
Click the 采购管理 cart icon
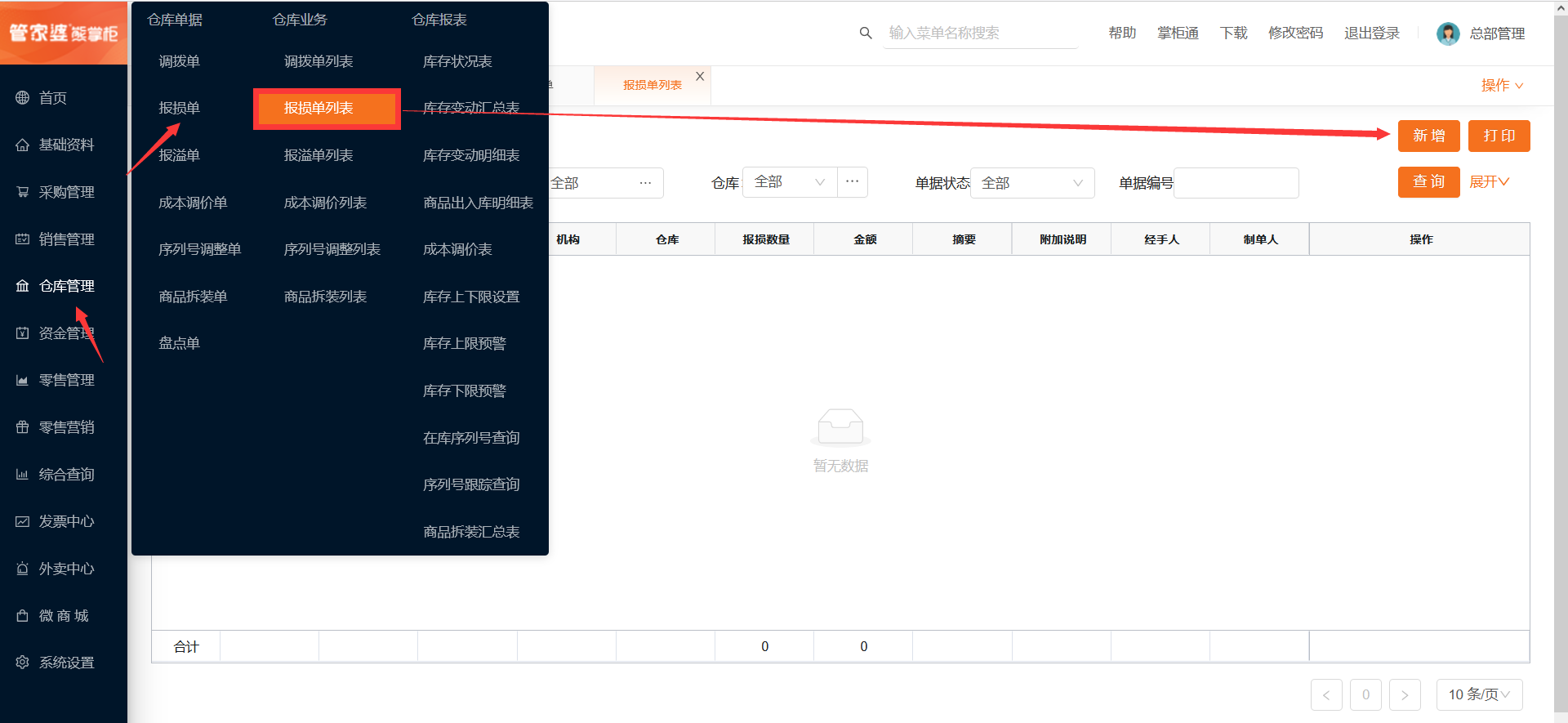point(22,192)
